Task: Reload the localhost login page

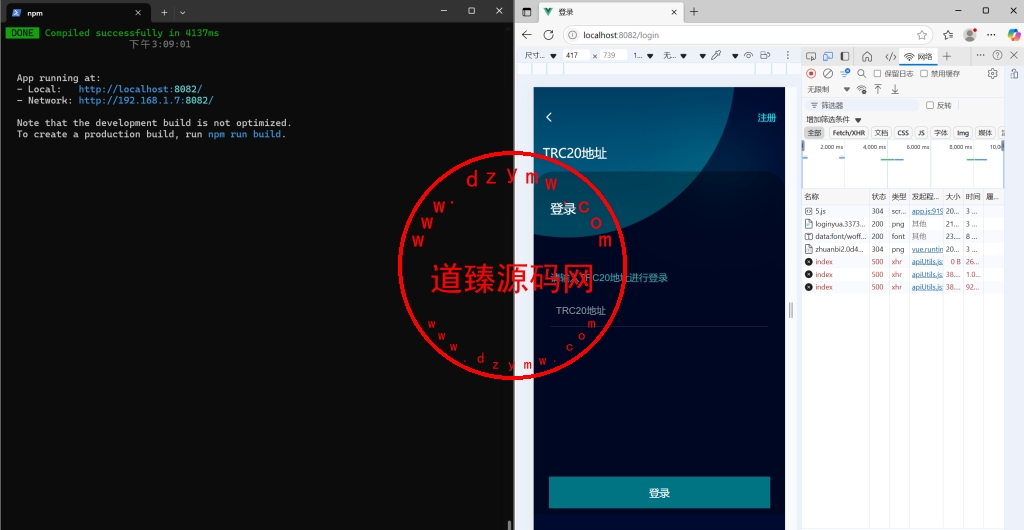Action: pyautogui.click(x=549, y=35)
